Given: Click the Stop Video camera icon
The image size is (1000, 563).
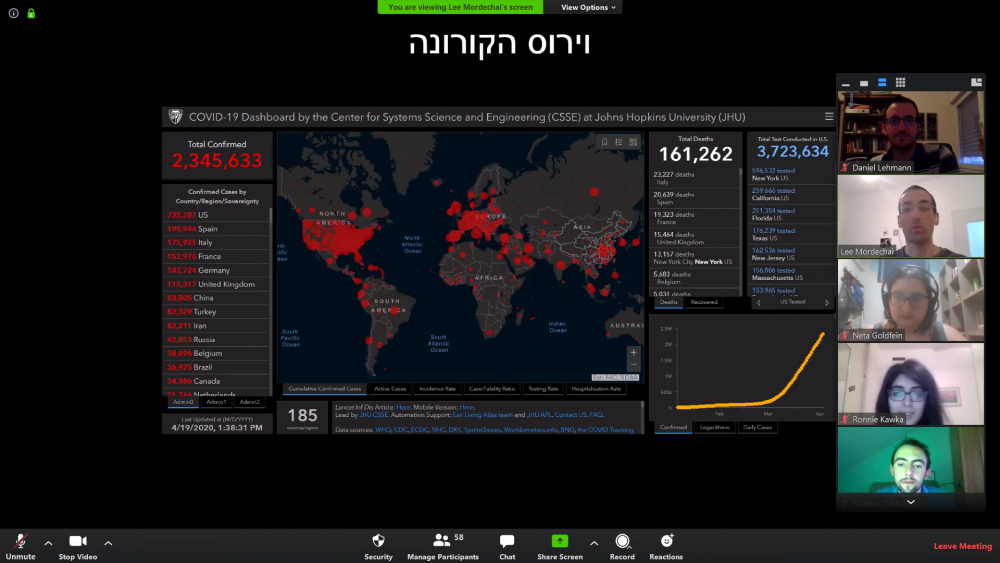Looking at the screenshot, I should 78,541.
